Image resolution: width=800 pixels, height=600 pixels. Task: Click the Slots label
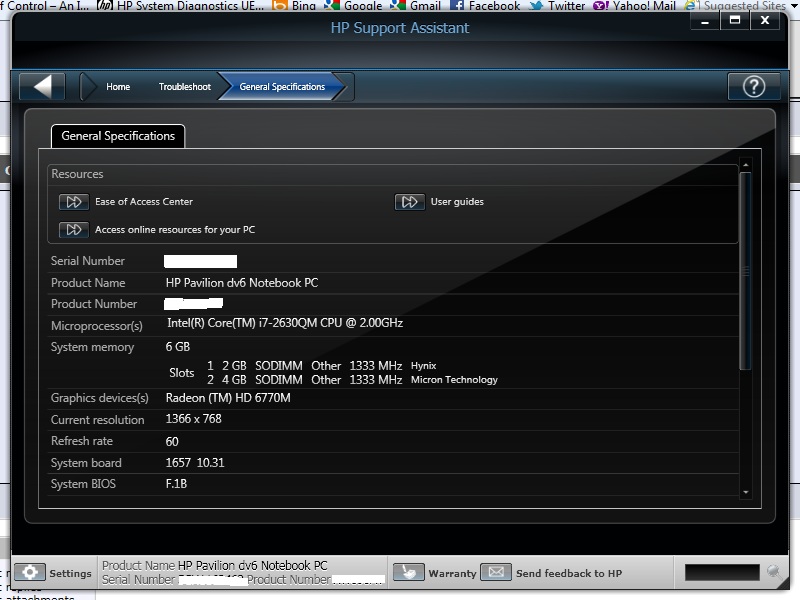pos(182,373)
